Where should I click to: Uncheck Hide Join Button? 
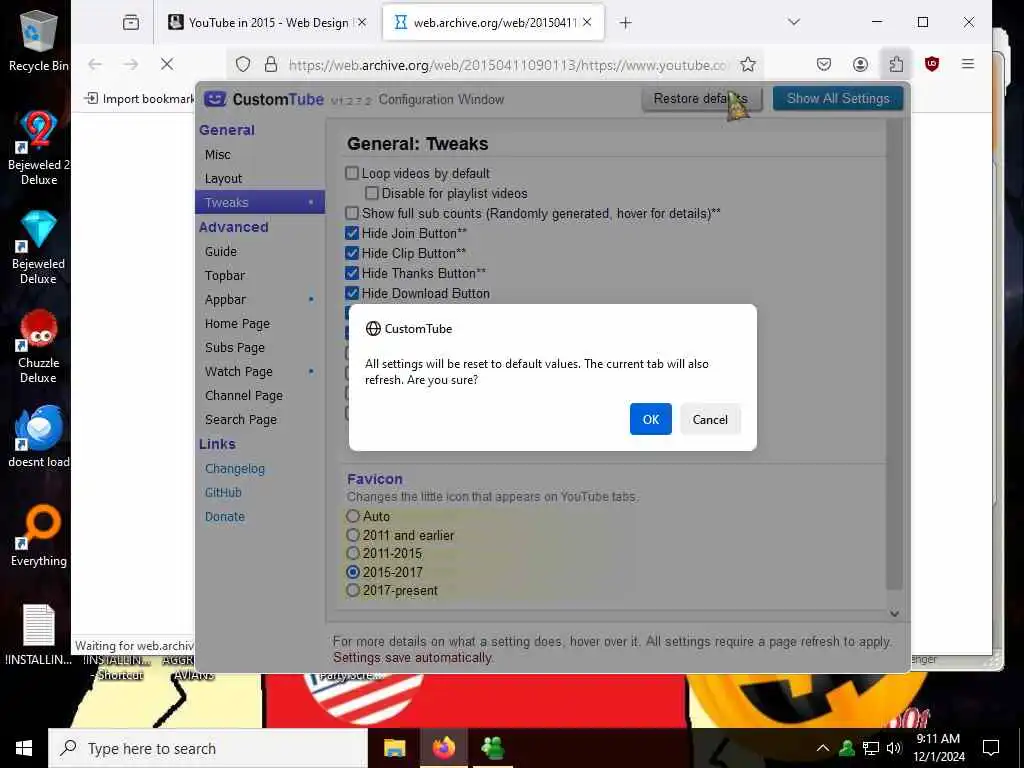352,233
